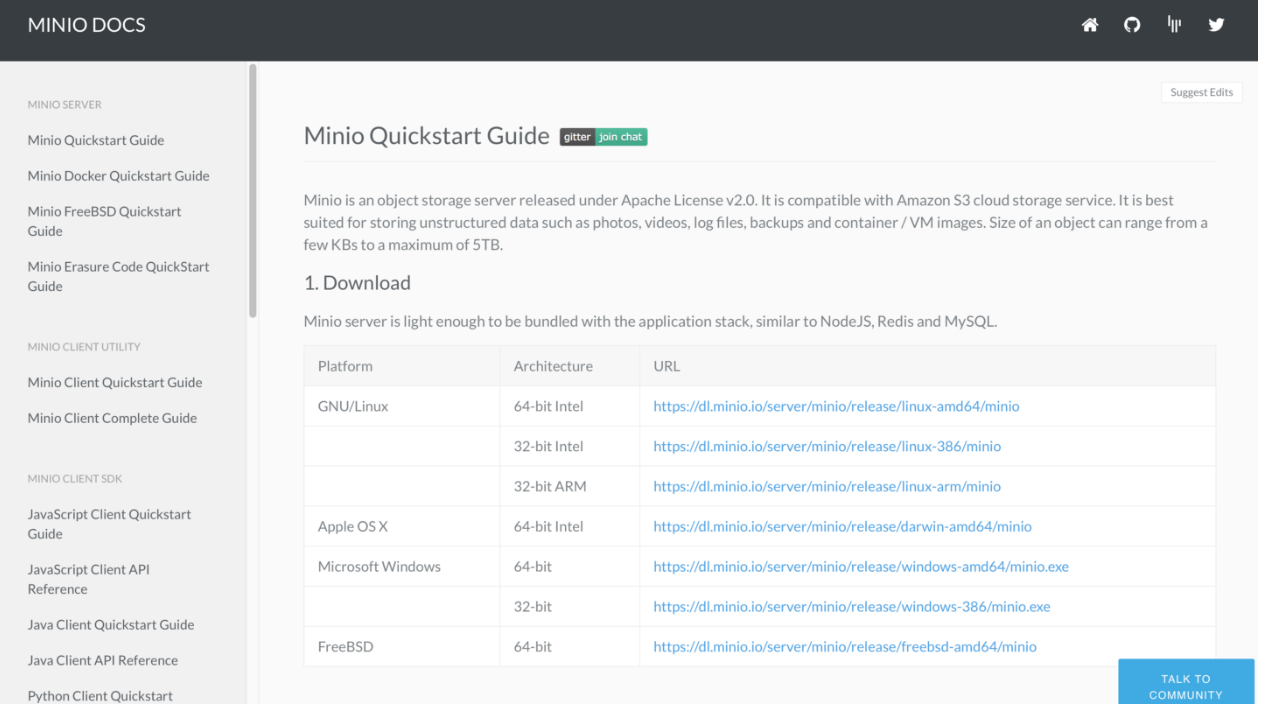Image resolution: width=1262 pixels, height=718 pixels.
Task: Select Minio Docker Quickstart Guide in sidebar
Action: click(x=118, y=175)
